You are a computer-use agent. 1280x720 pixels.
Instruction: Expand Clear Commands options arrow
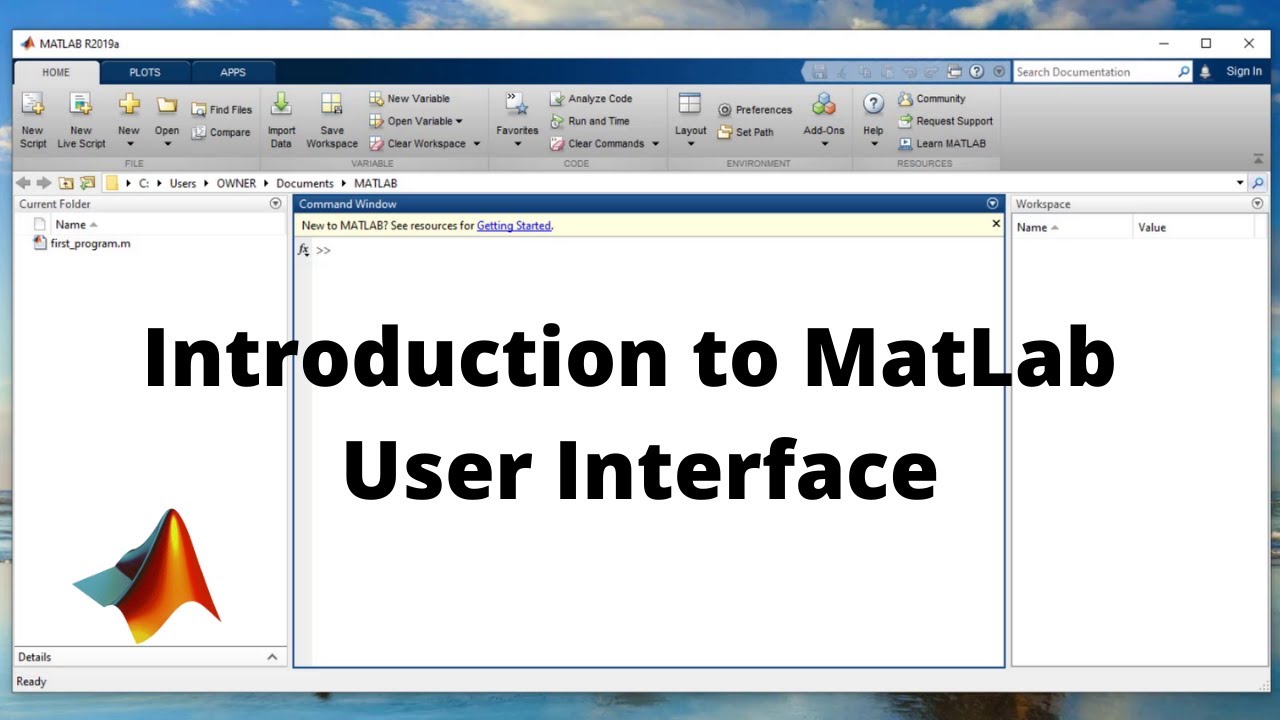coord(656,143)
